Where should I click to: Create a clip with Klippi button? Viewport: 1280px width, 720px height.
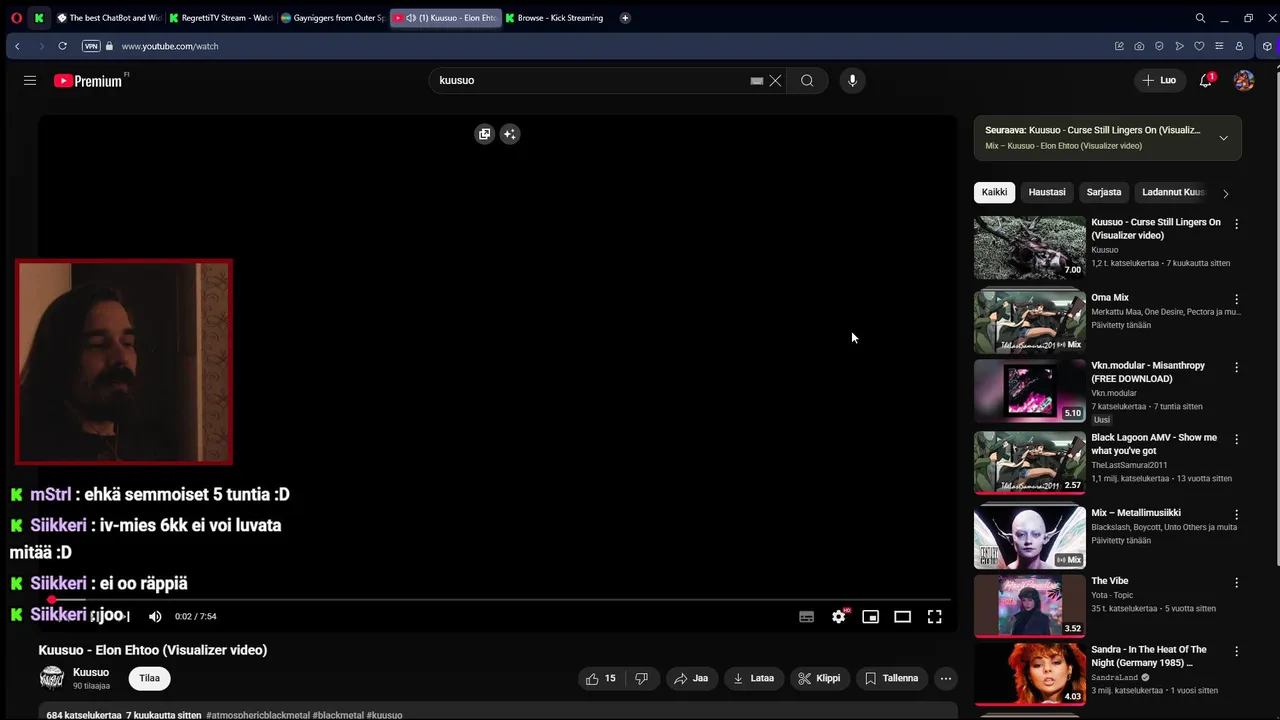(819, 678)
